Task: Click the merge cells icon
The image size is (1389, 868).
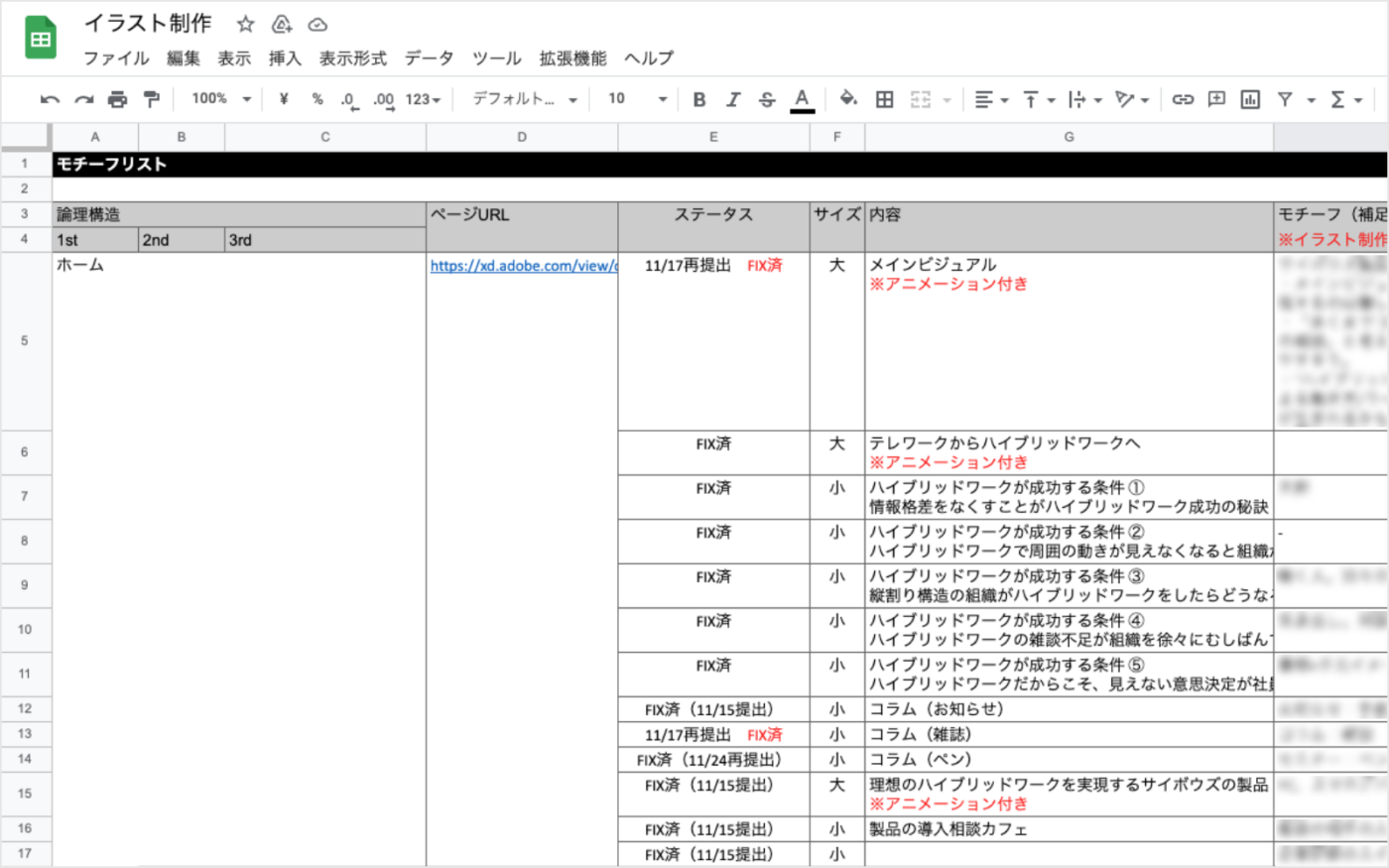Action: pos(921,99)
